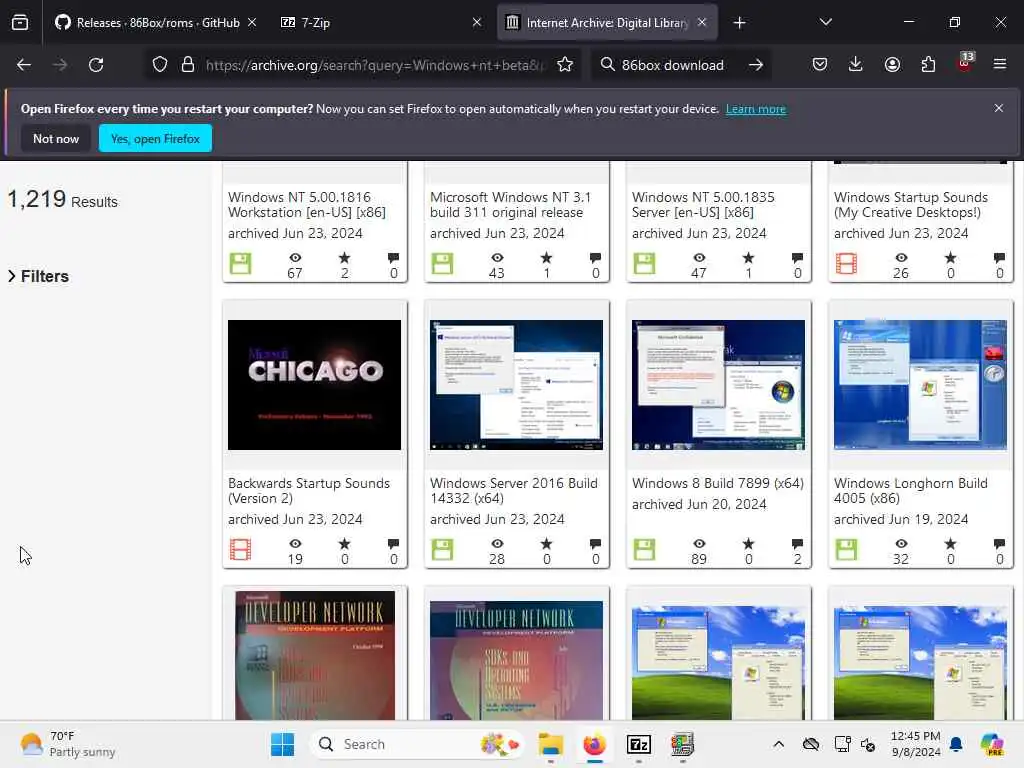Expand the Filters section
The width and height of the screenshot is (1024, 768).
(38, 276)
